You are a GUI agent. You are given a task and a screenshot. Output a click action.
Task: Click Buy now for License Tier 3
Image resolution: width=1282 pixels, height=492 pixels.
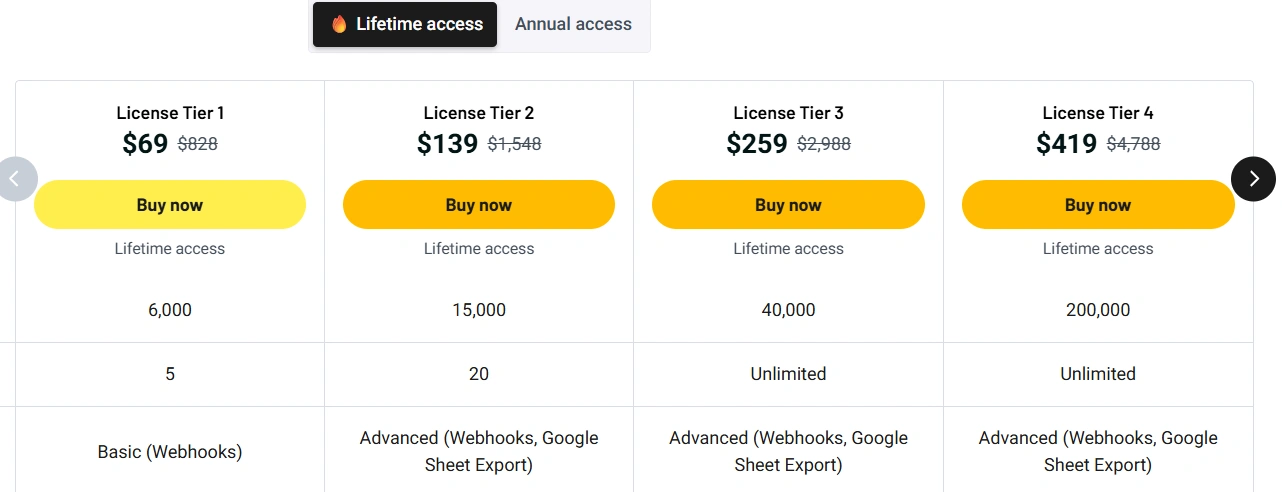tap(788, 205)
